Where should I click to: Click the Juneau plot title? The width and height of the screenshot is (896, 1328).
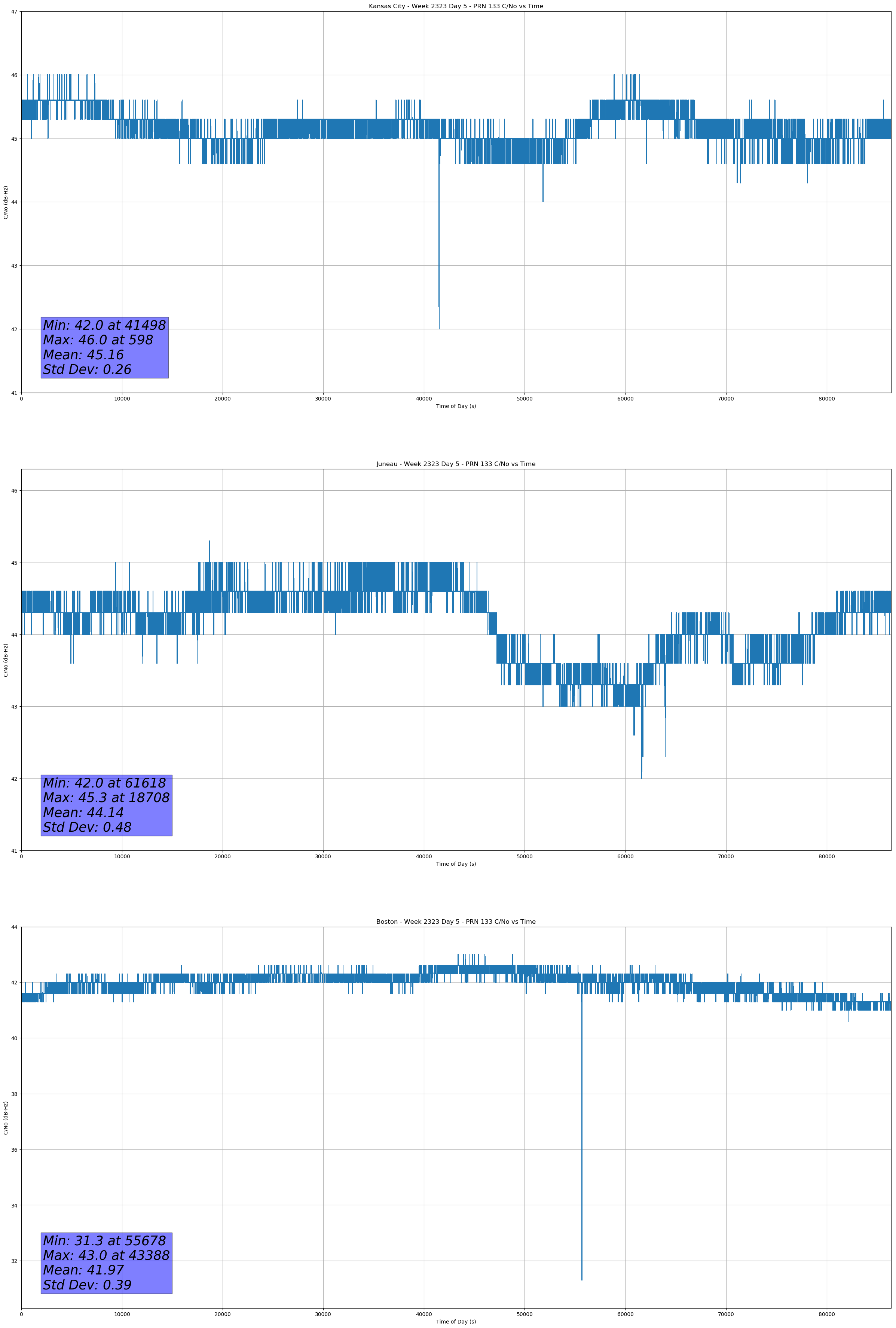456,464
